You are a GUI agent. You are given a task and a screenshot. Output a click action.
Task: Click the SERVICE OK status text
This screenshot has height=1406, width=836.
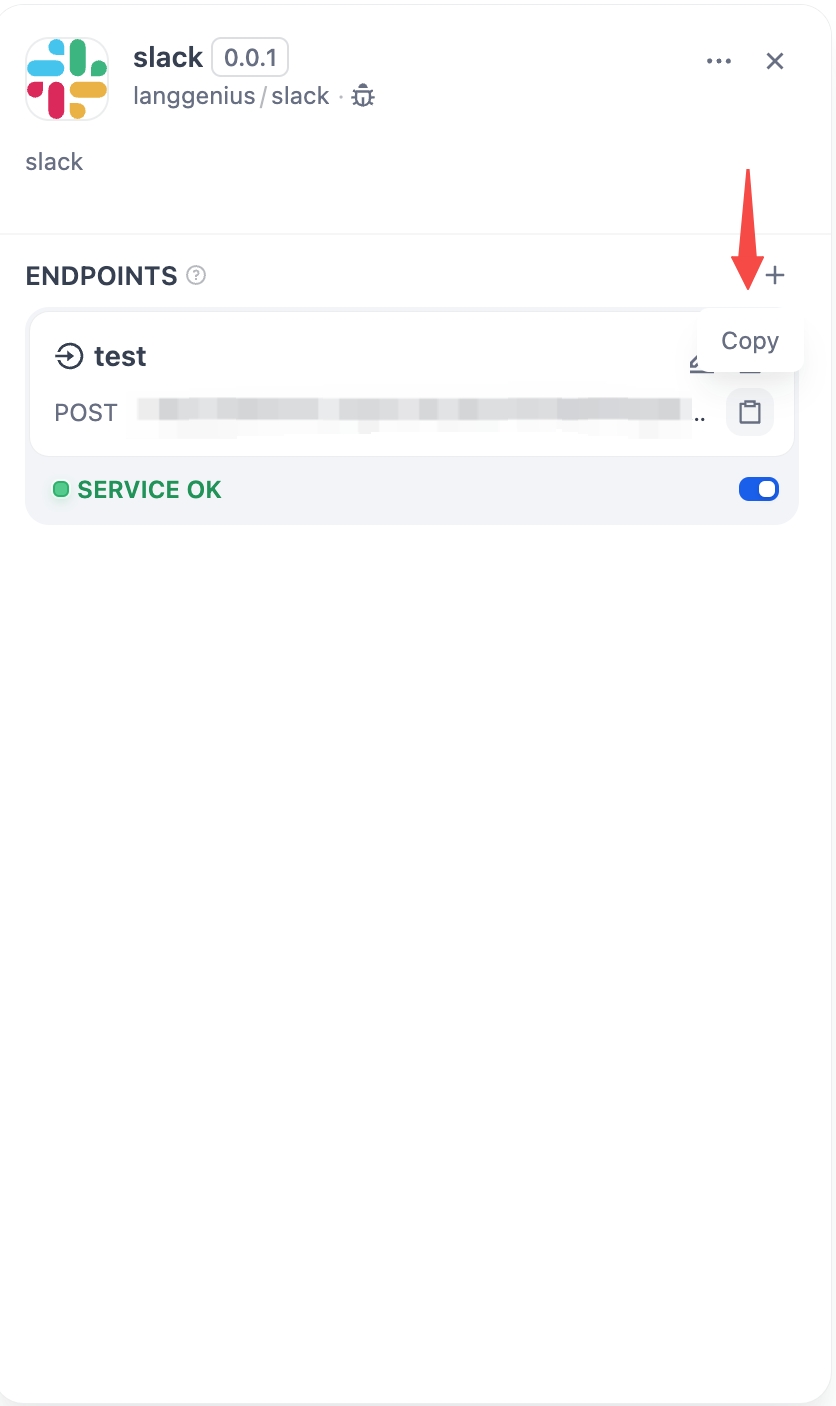(148, 489)
